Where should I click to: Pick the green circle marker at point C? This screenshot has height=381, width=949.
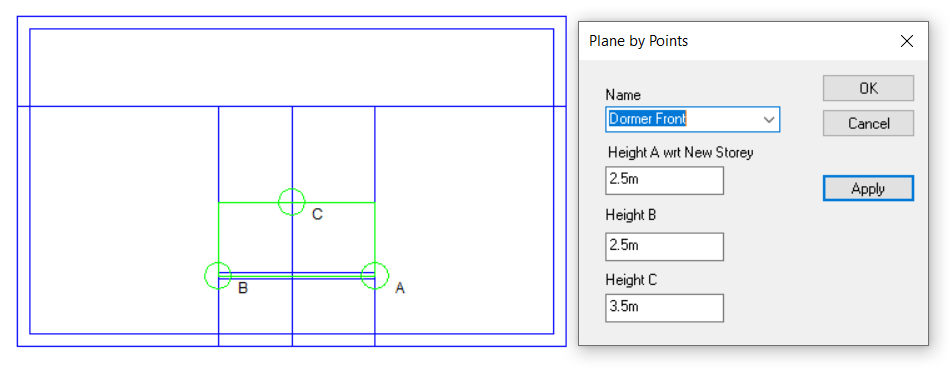tap(292, 202)
